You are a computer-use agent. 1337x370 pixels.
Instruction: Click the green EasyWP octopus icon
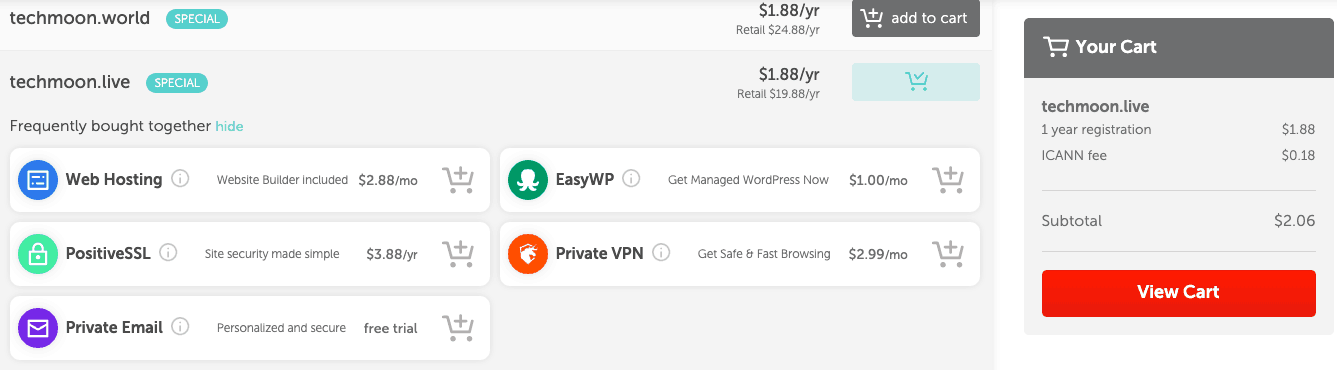coord(528,180)
